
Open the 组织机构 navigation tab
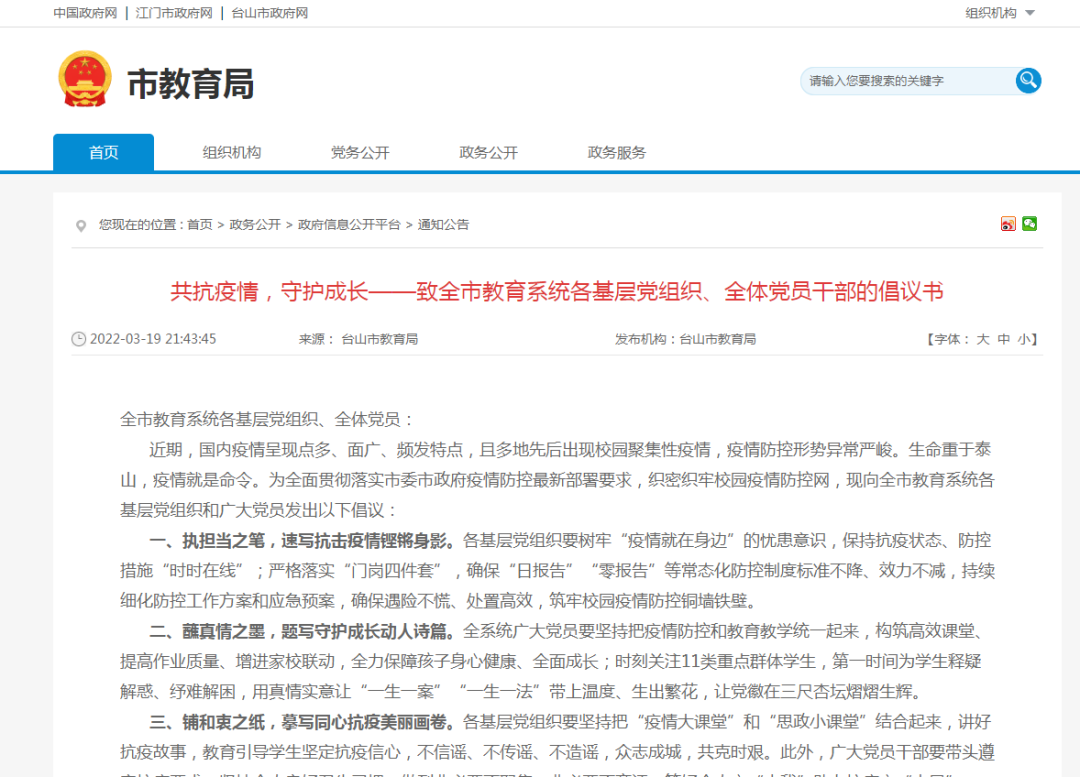pos(231,152)
